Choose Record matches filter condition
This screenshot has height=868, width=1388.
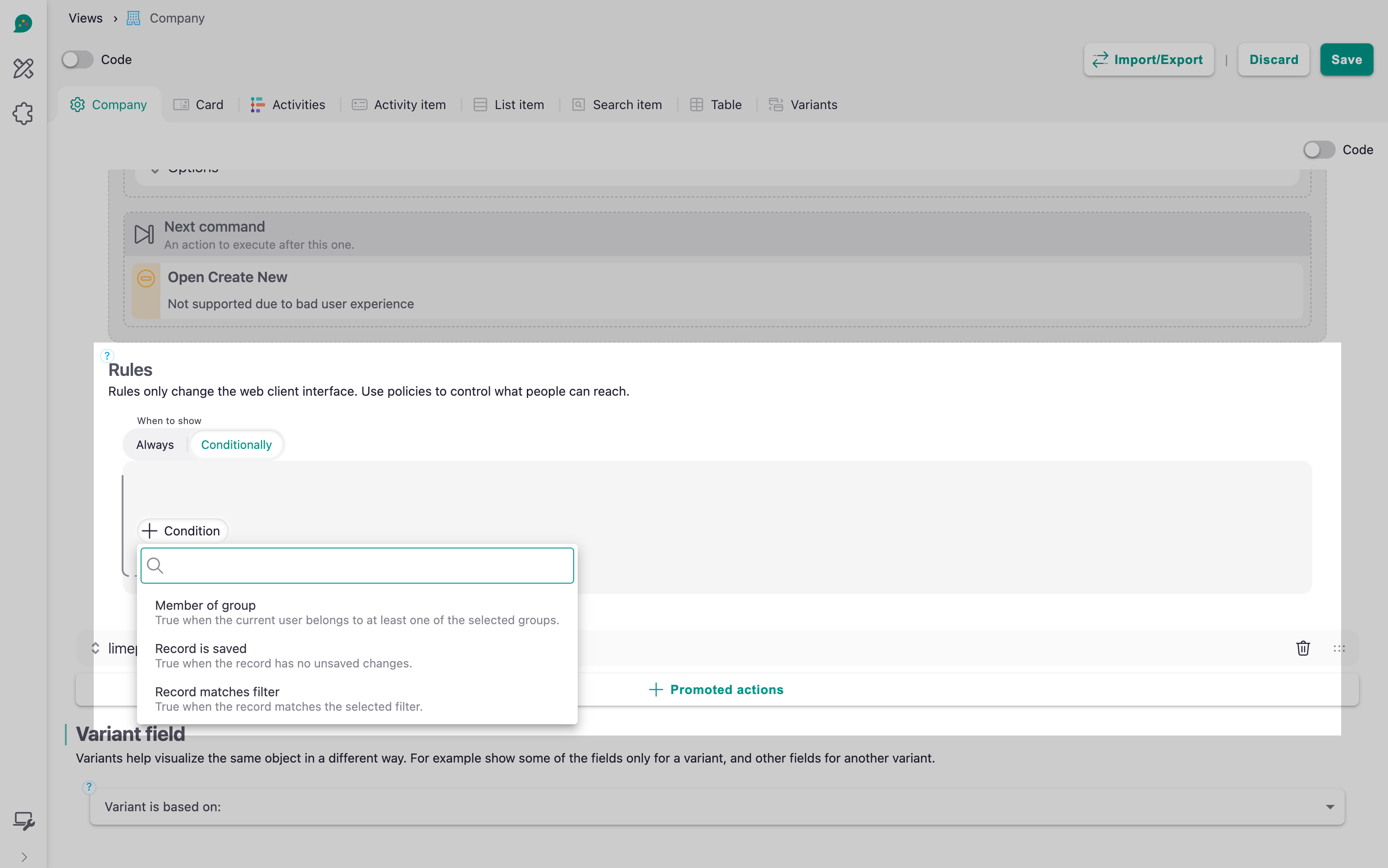[357, 699]
